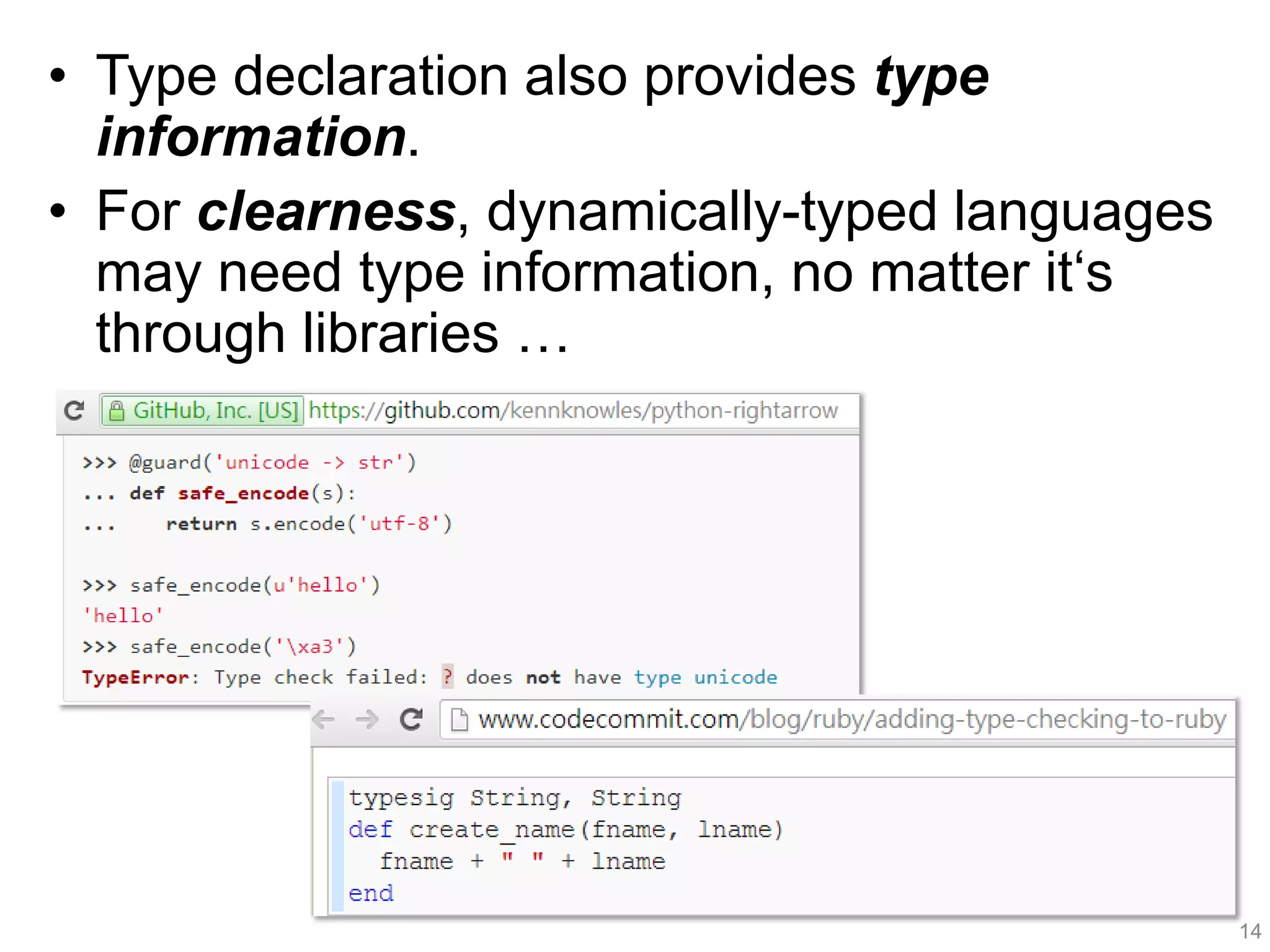
Task: Click the highlighted "?" character in the error
Action: pyautogui.click(x=448, y=677)
